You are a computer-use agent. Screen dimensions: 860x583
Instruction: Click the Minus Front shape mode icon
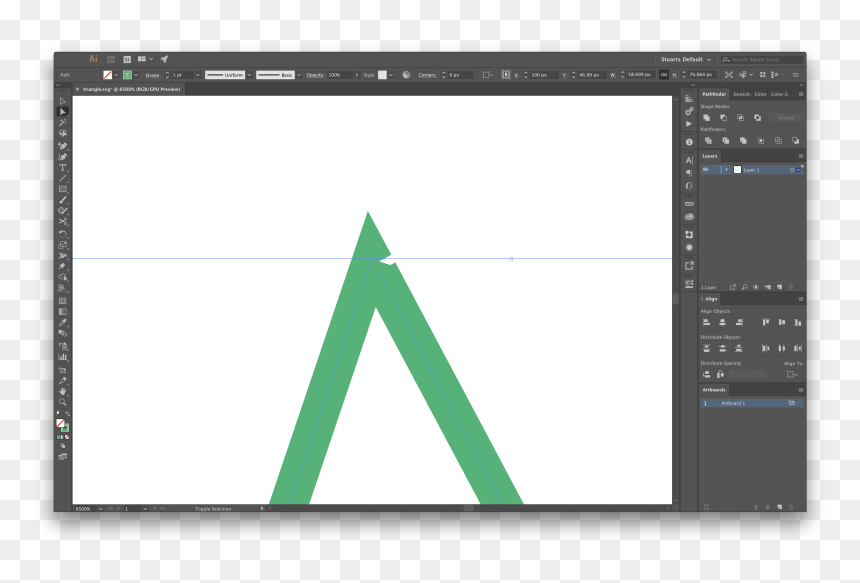click(x=723, y=118)
